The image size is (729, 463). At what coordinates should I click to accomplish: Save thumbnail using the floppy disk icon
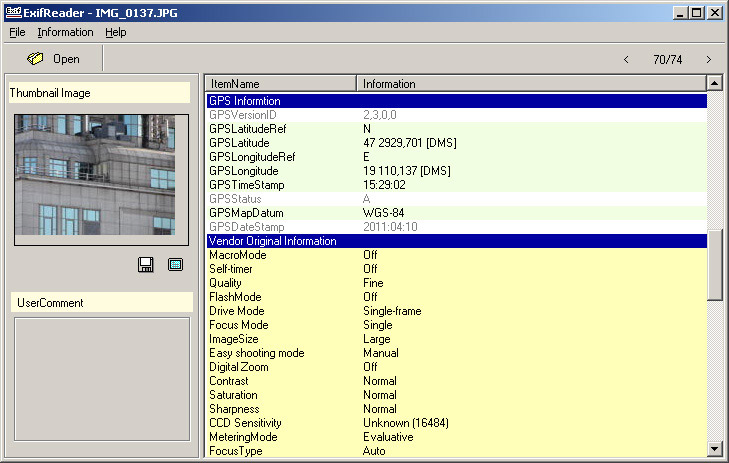point(146,265)
